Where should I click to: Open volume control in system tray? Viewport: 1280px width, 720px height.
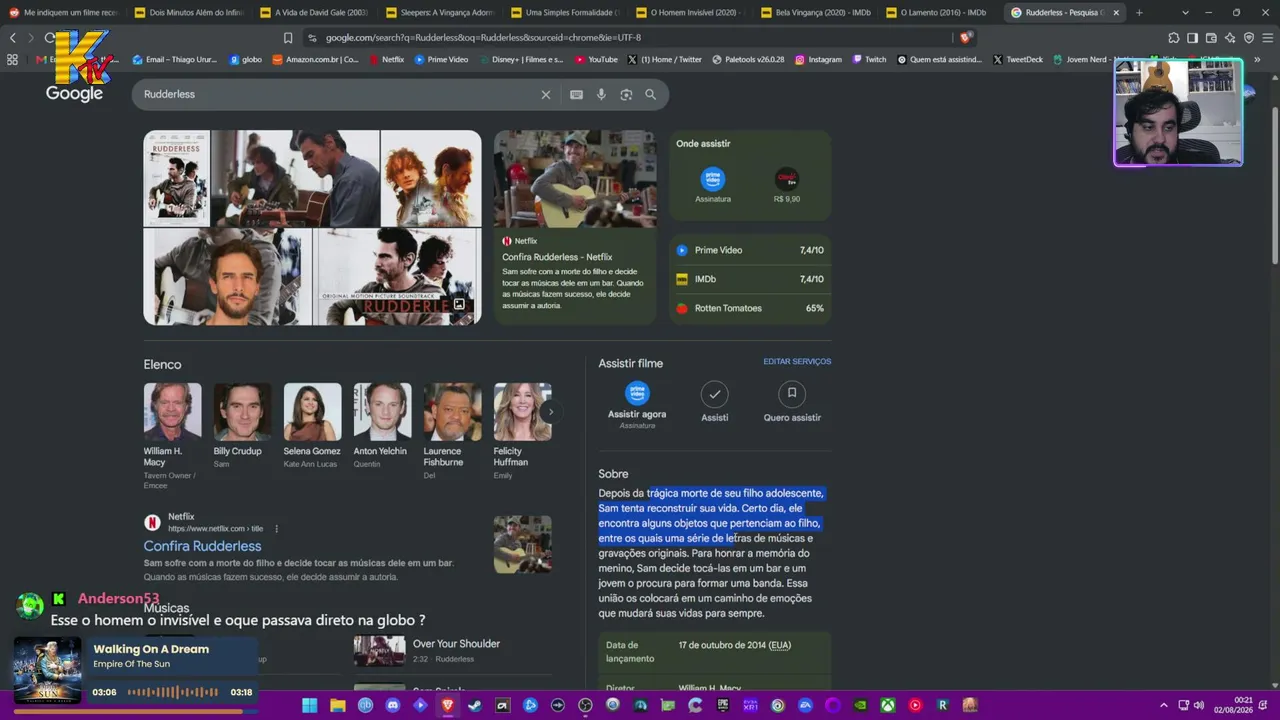1199,705
